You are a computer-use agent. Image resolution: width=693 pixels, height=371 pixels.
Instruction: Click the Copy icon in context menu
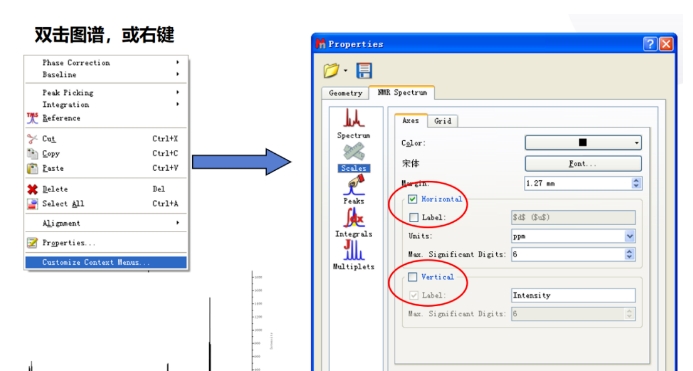[x=32, y=153]
